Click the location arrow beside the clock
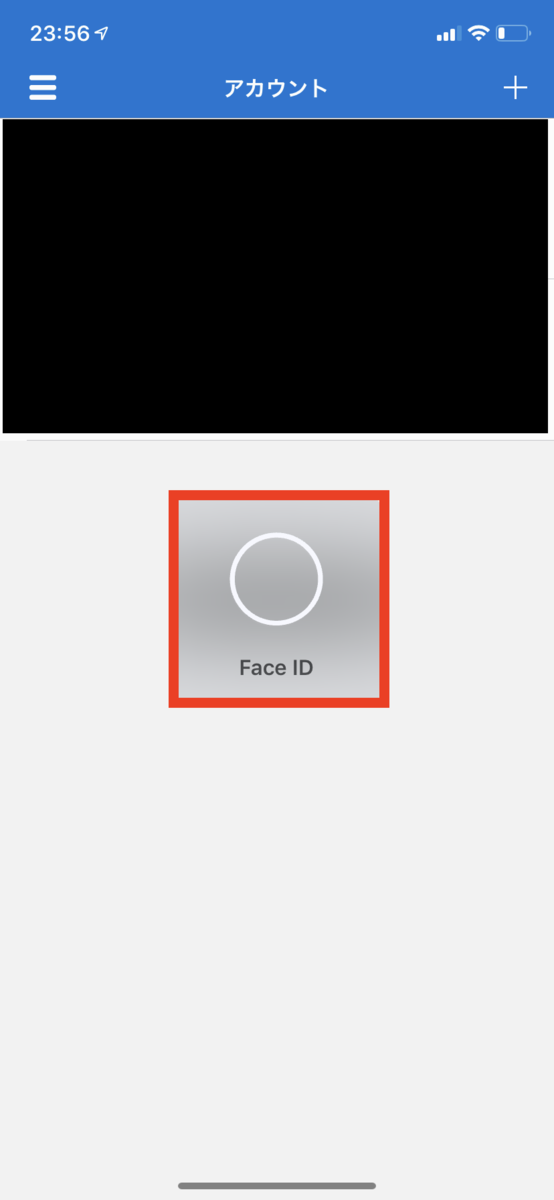 (x=102, y=33)
